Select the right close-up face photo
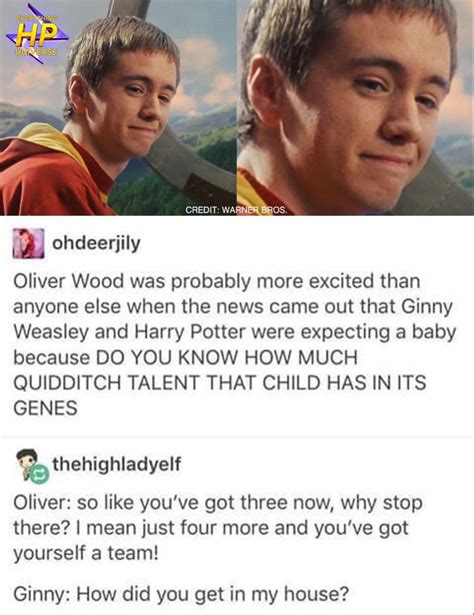Screen dimensions: 474x615 click(355, 107)
